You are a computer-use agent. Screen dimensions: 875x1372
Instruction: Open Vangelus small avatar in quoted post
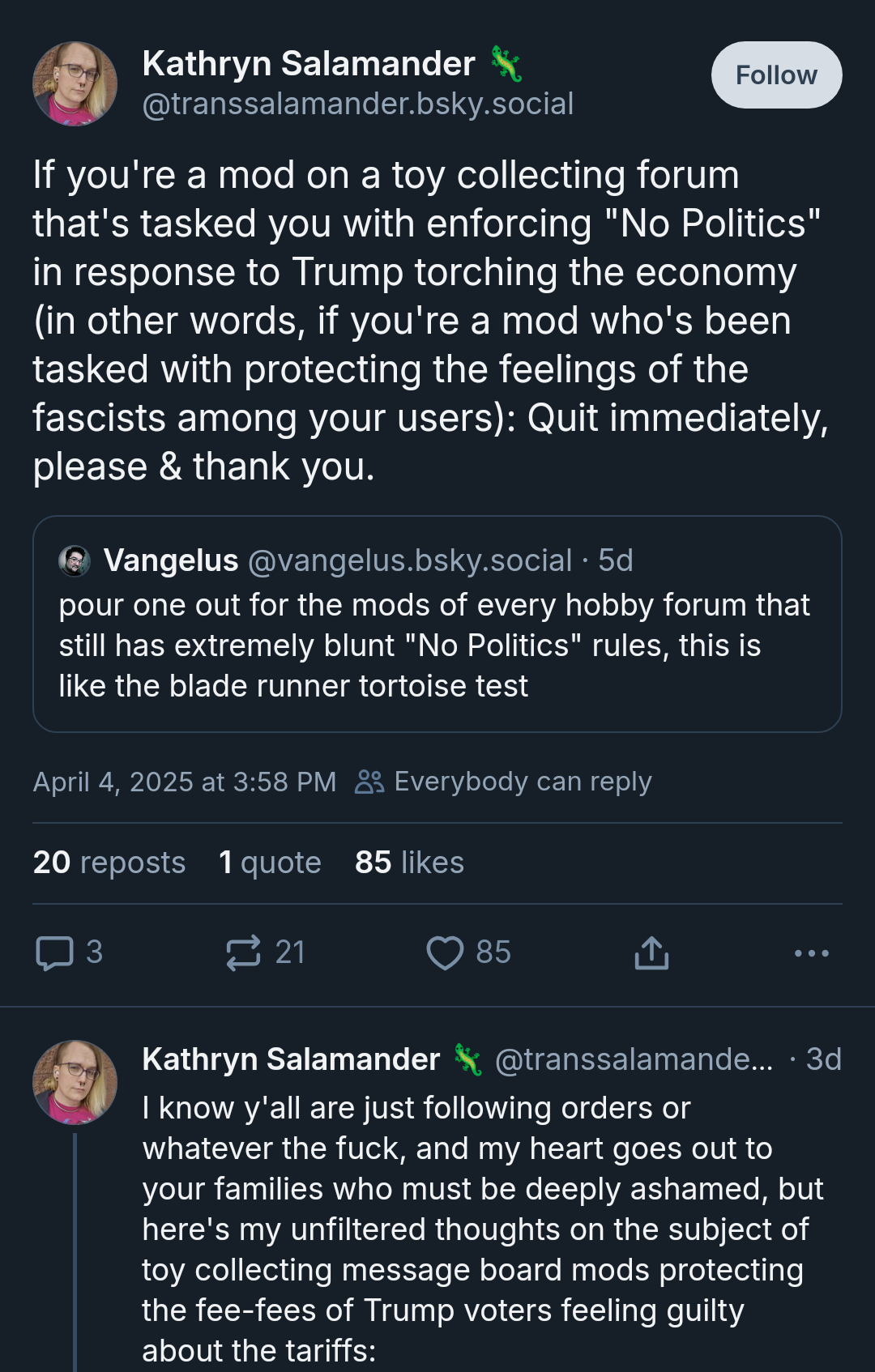pyautogui.click(x=75, y=560)
